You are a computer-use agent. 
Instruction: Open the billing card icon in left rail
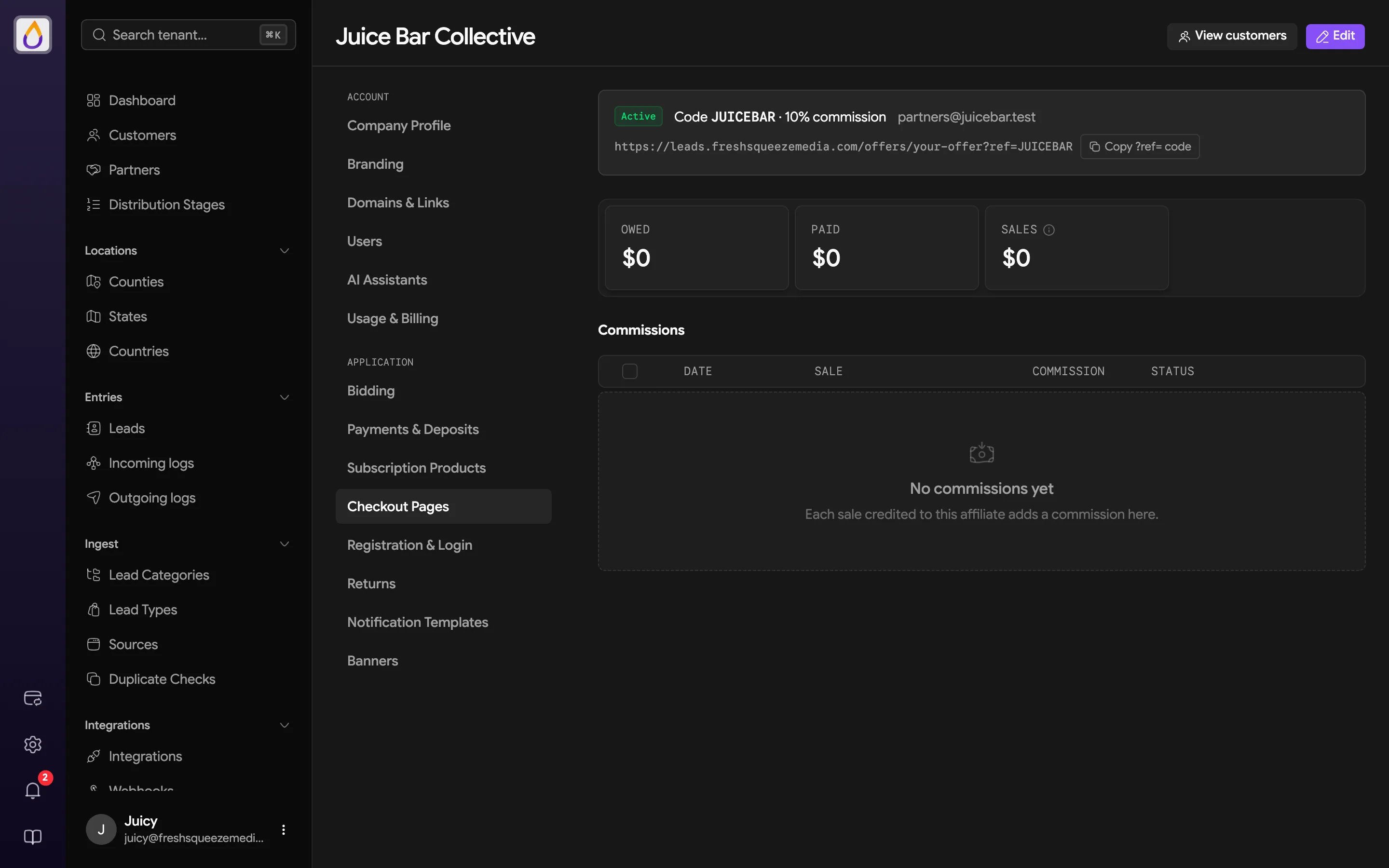click(33, 698)
